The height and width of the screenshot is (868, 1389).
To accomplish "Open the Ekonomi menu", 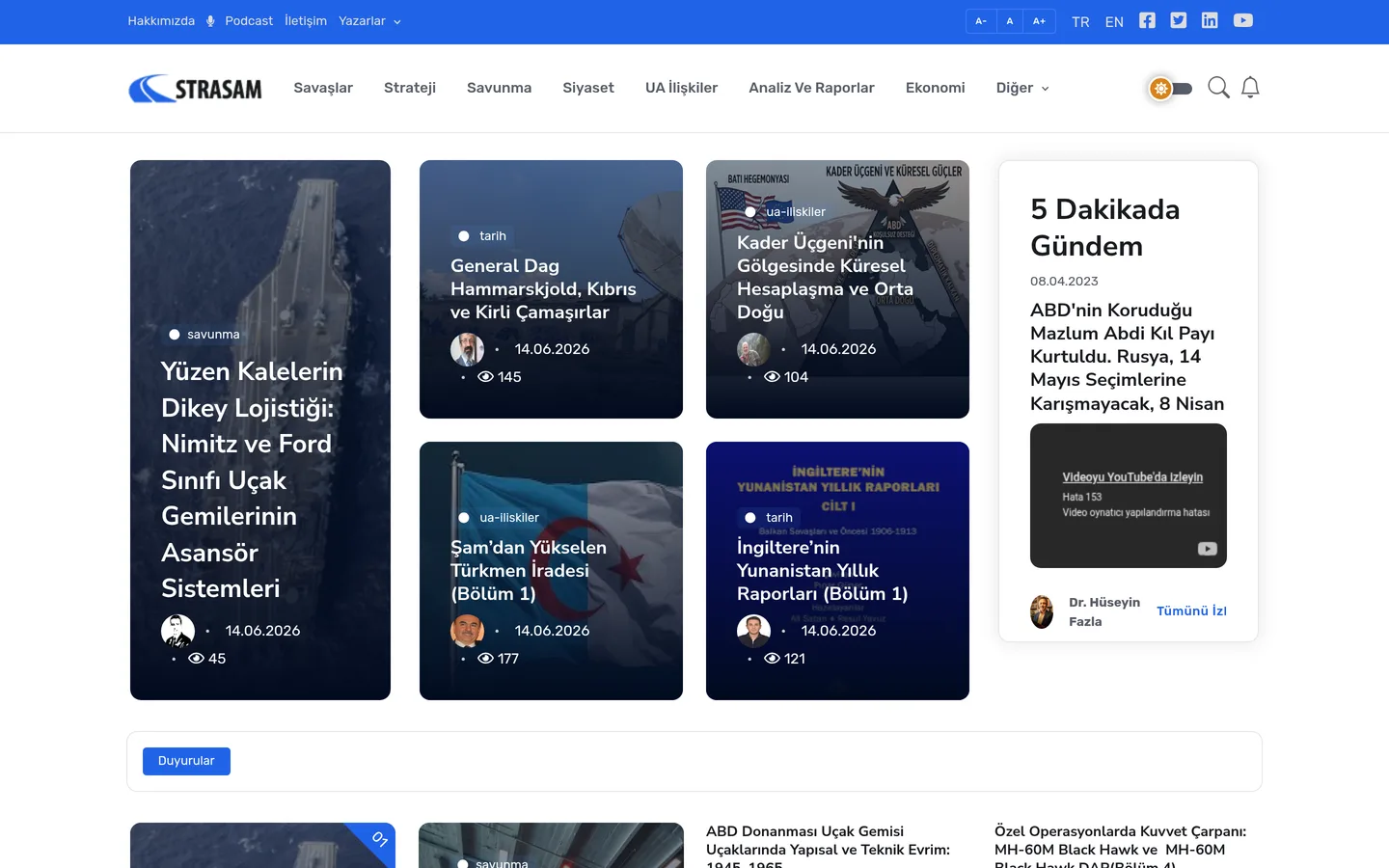I will click(x=935, y=88).
